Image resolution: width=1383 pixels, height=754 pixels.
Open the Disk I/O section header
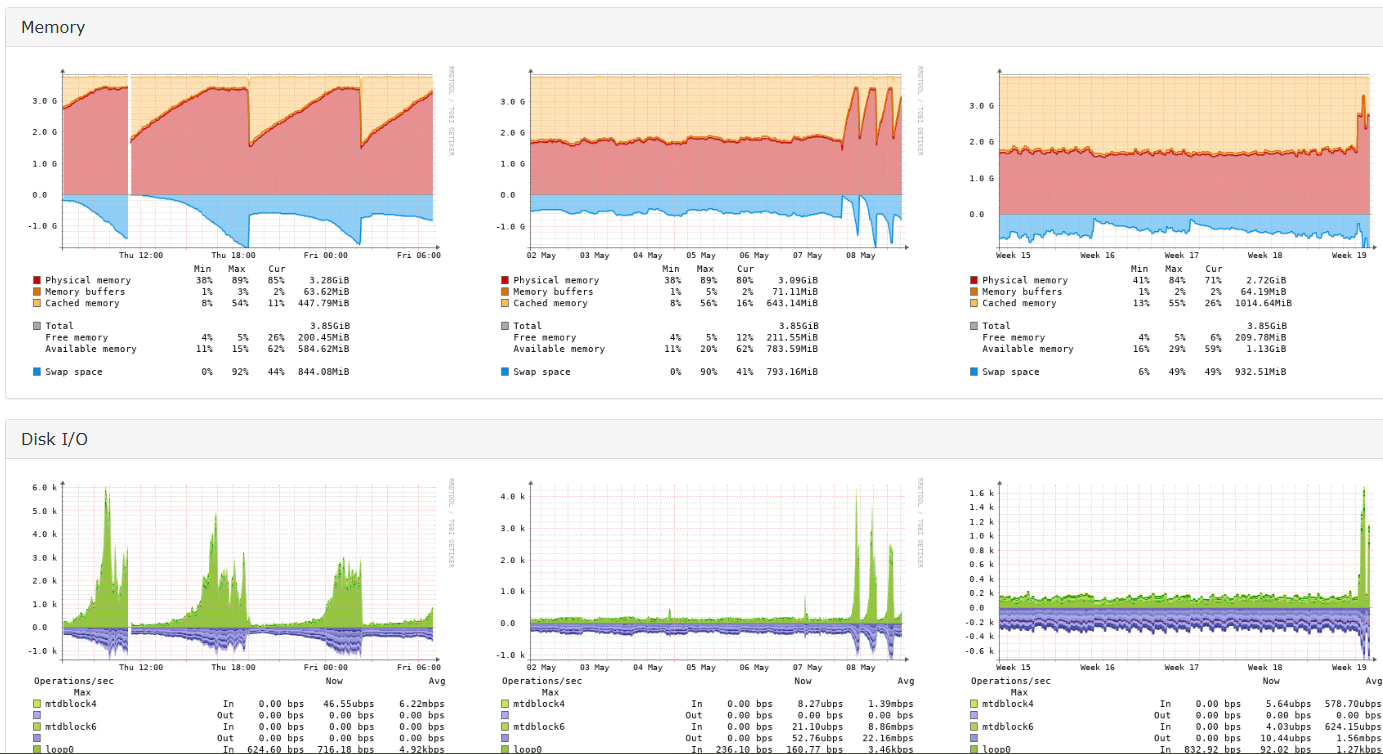[x=54, y=439]
